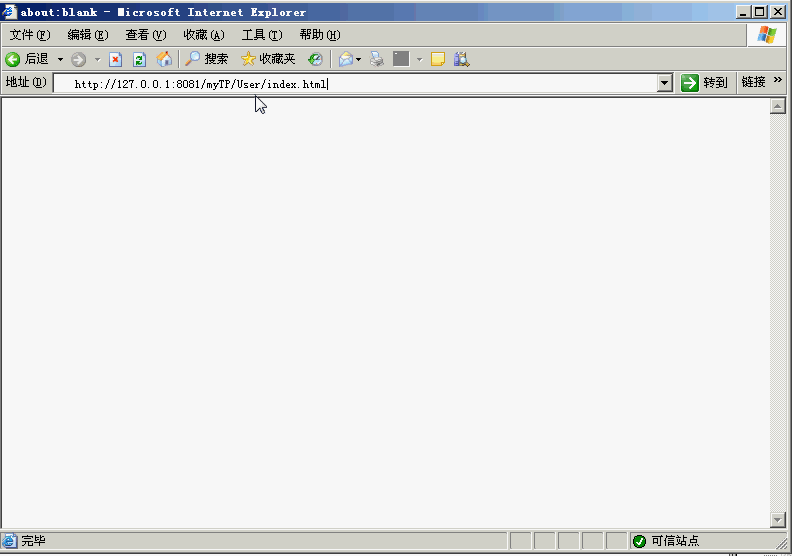The width and height of the screenshot is (792, 556).
Task: Click the Research binoculars book icon
Action: pos(462,60)
